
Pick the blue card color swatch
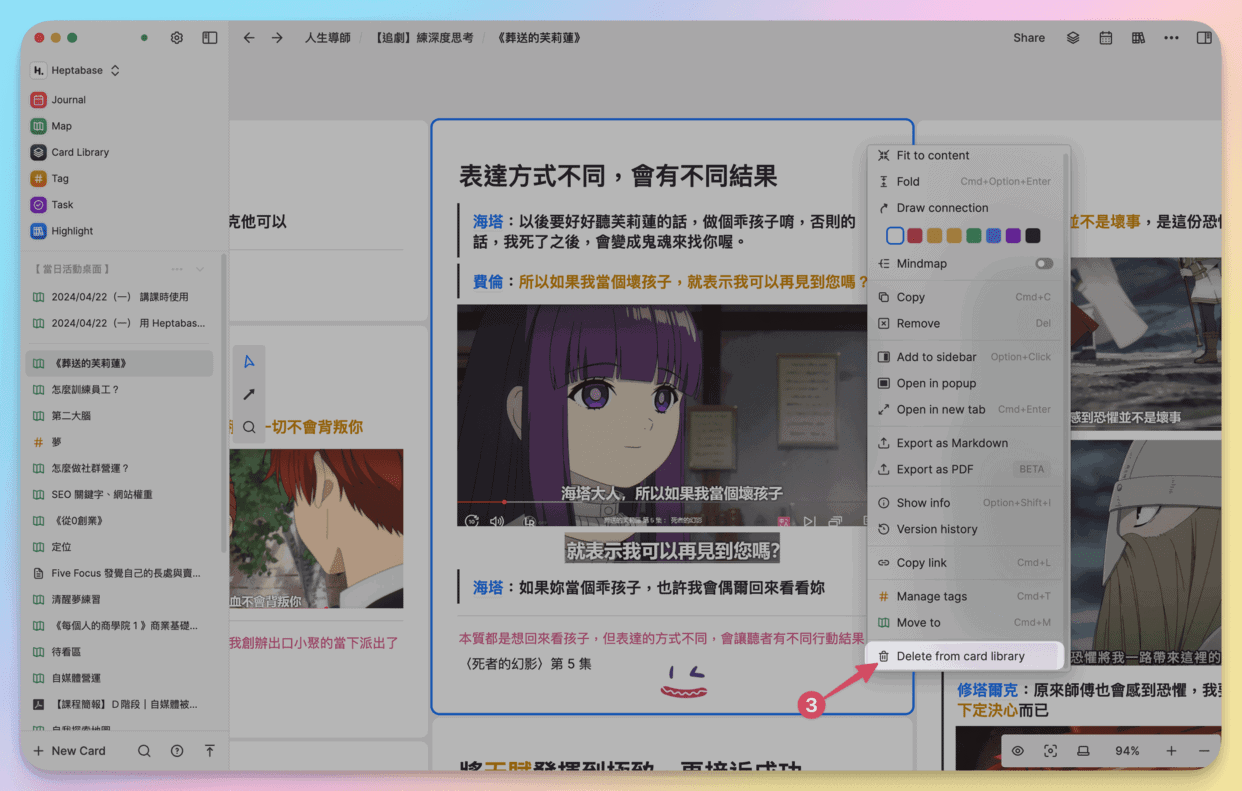(994, 236)
